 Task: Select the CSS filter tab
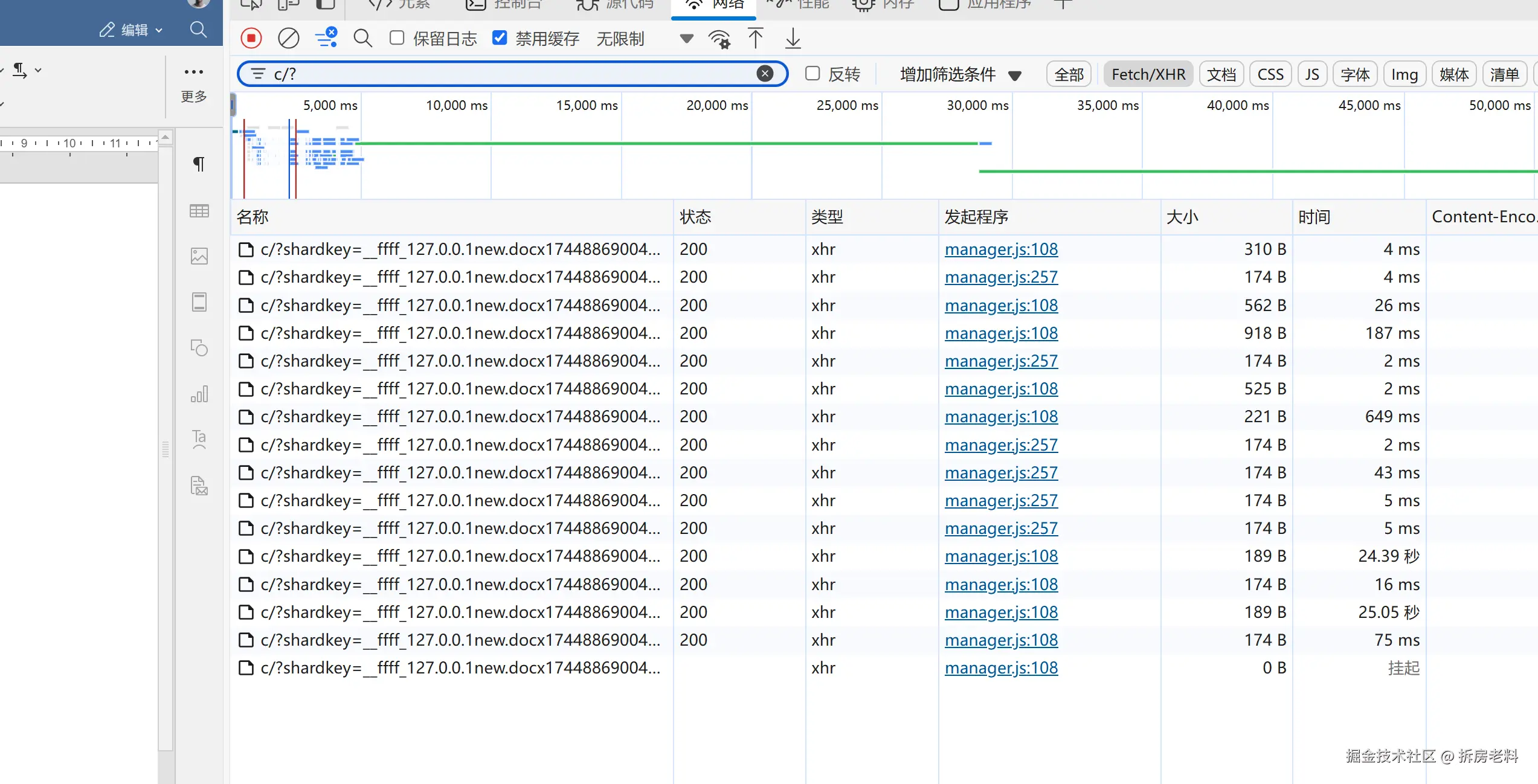[1270, 74]
